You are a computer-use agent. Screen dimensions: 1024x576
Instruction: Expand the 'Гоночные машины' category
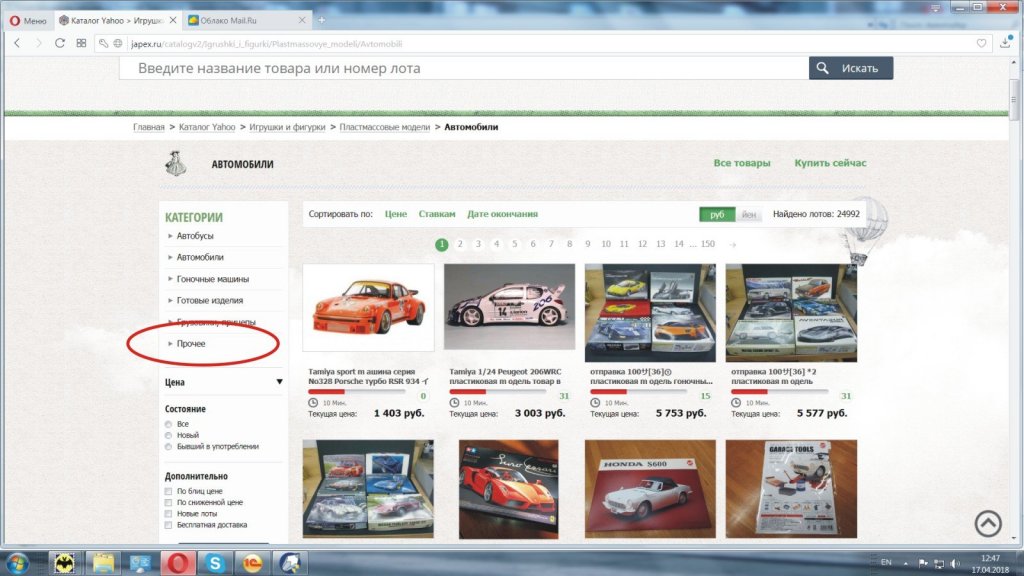(212, 279)
